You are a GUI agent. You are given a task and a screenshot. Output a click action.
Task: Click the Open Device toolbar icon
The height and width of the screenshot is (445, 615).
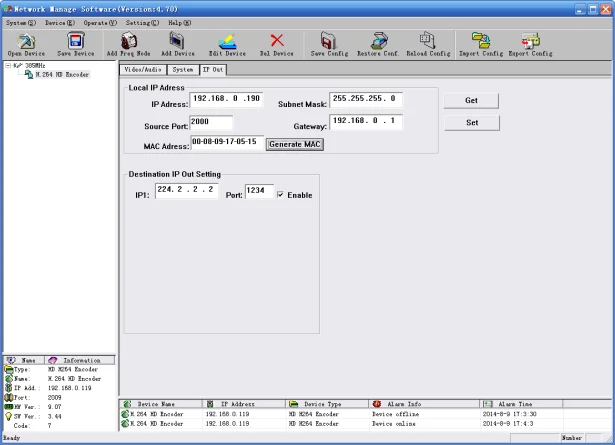click(26, 41)
